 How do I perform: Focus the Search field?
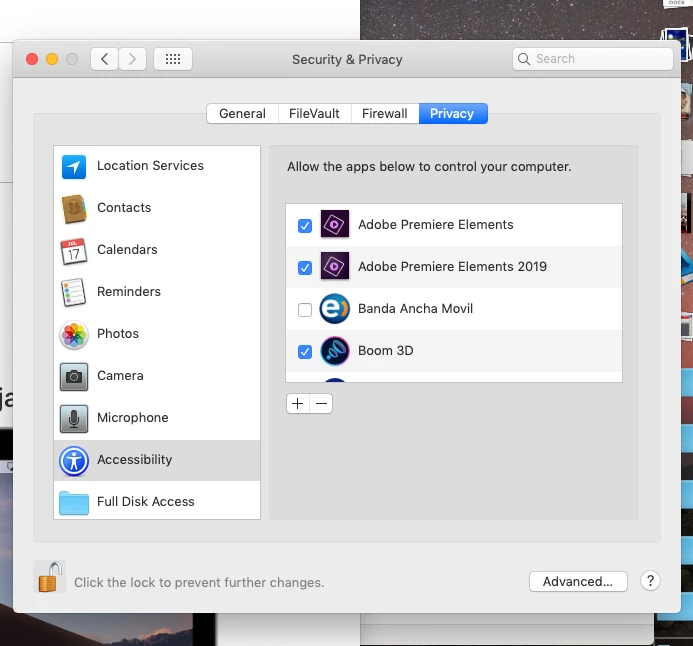tap(593, 59)
